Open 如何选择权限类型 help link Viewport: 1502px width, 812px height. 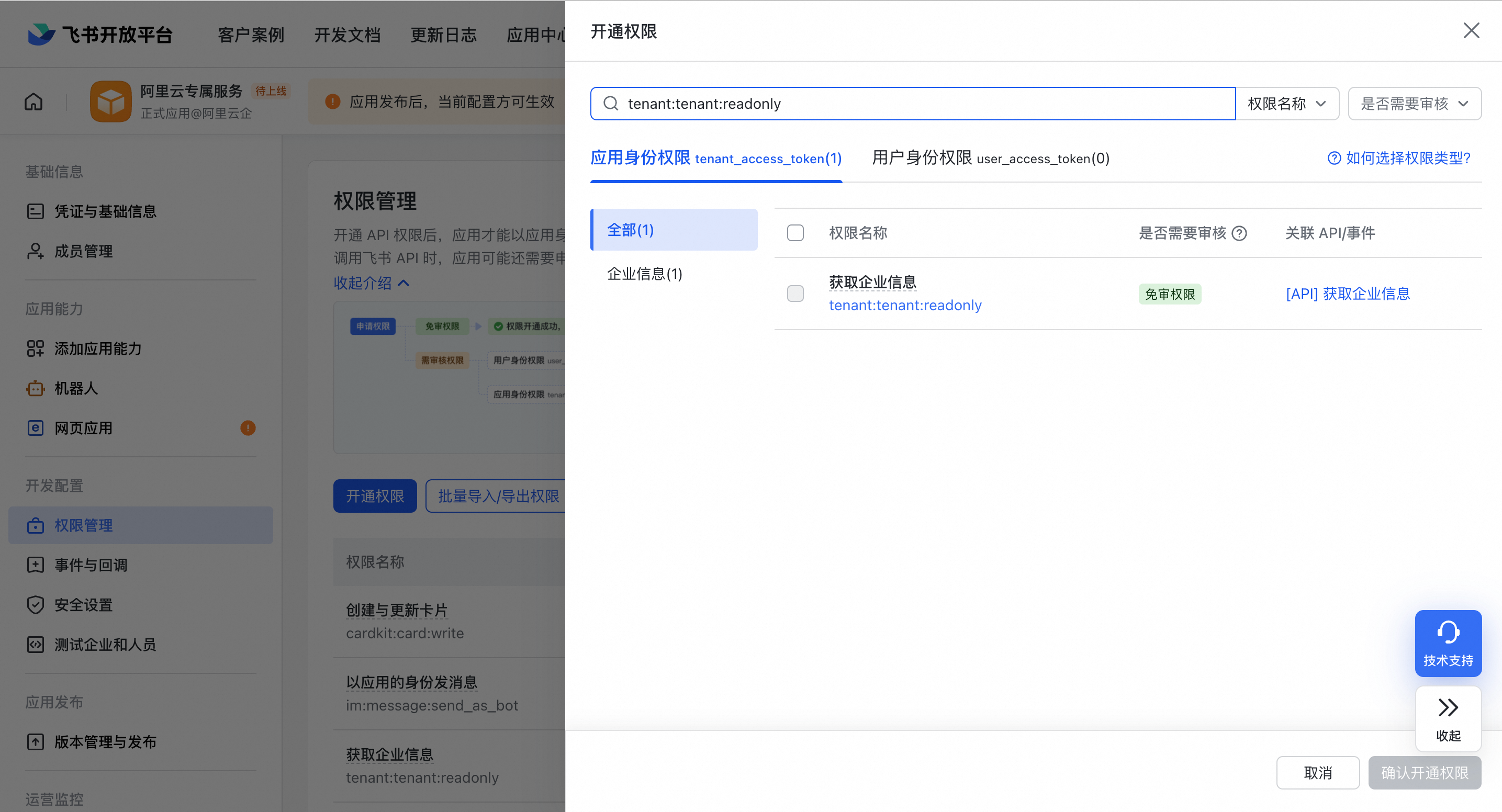point(1399,158)
